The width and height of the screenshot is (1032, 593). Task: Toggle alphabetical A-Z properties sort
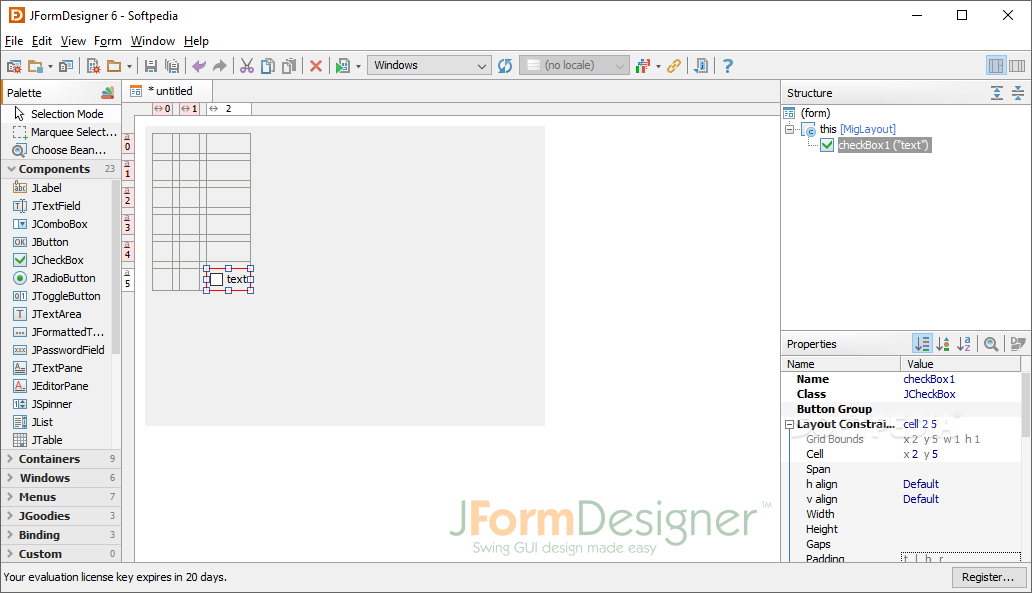(x=964, y=344)
